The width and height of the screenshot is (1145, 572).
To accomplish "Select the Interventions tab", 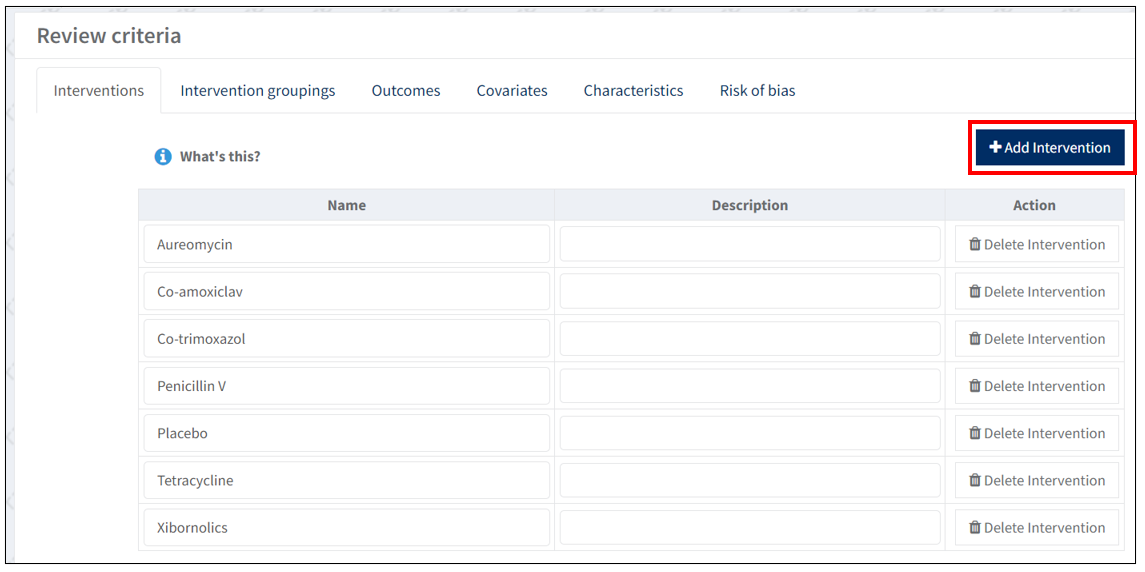I will tap(99, 91).
